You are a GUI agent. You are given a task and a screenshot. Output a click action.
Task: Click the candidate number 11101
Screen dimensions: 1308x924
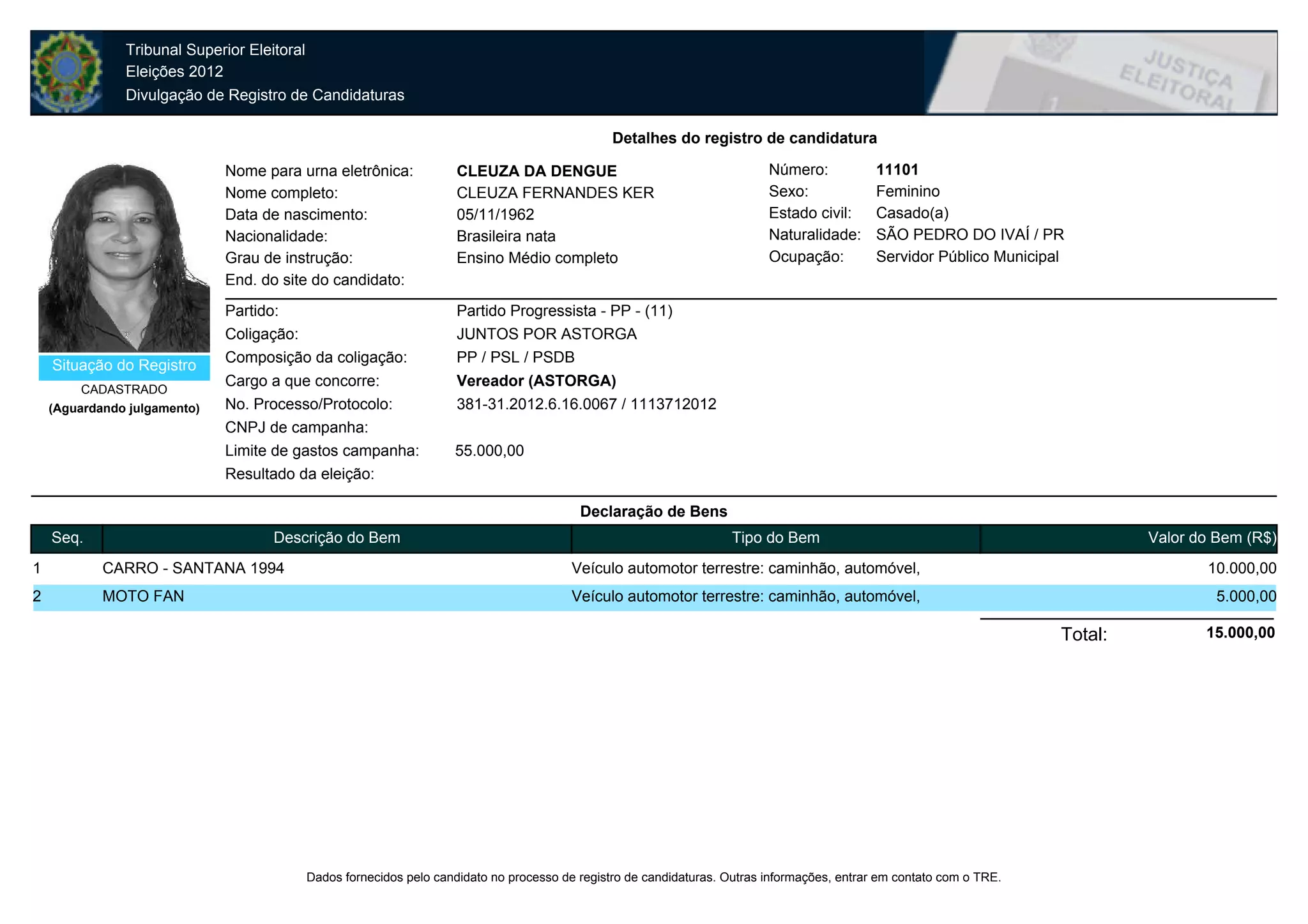(x=897, y=170)
